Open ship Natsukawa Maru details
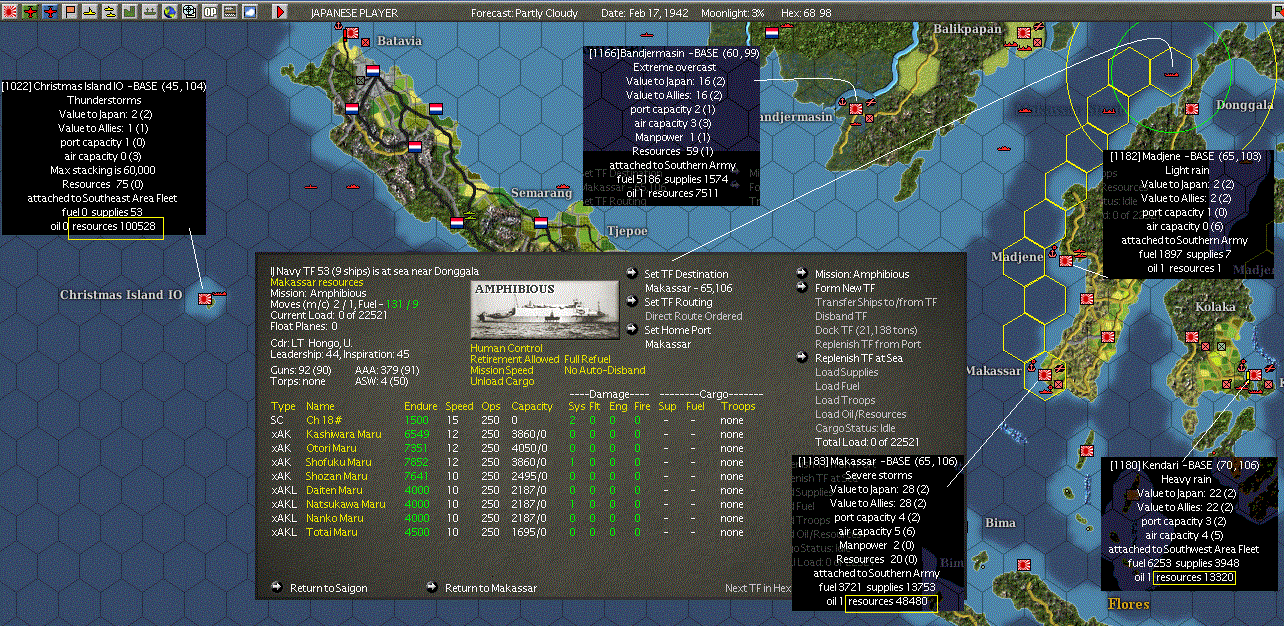The width and height of the screenshot is (1284, 626). click(345, 504)
